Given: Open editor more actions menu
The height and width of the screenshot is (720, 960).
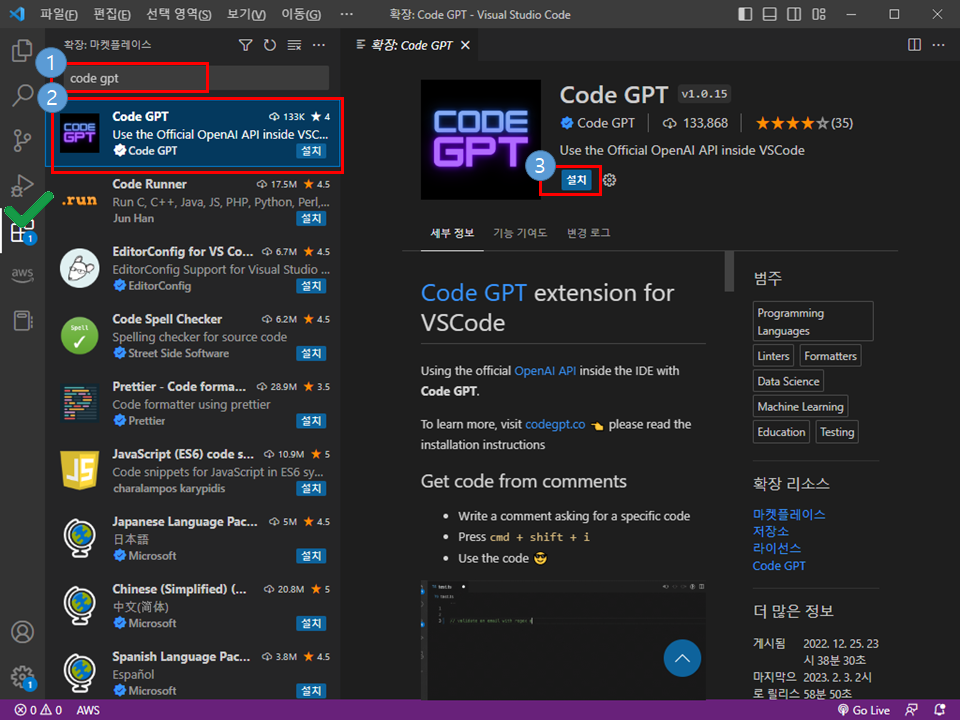Looking at the screenshot, I should (x=939, y=45).
